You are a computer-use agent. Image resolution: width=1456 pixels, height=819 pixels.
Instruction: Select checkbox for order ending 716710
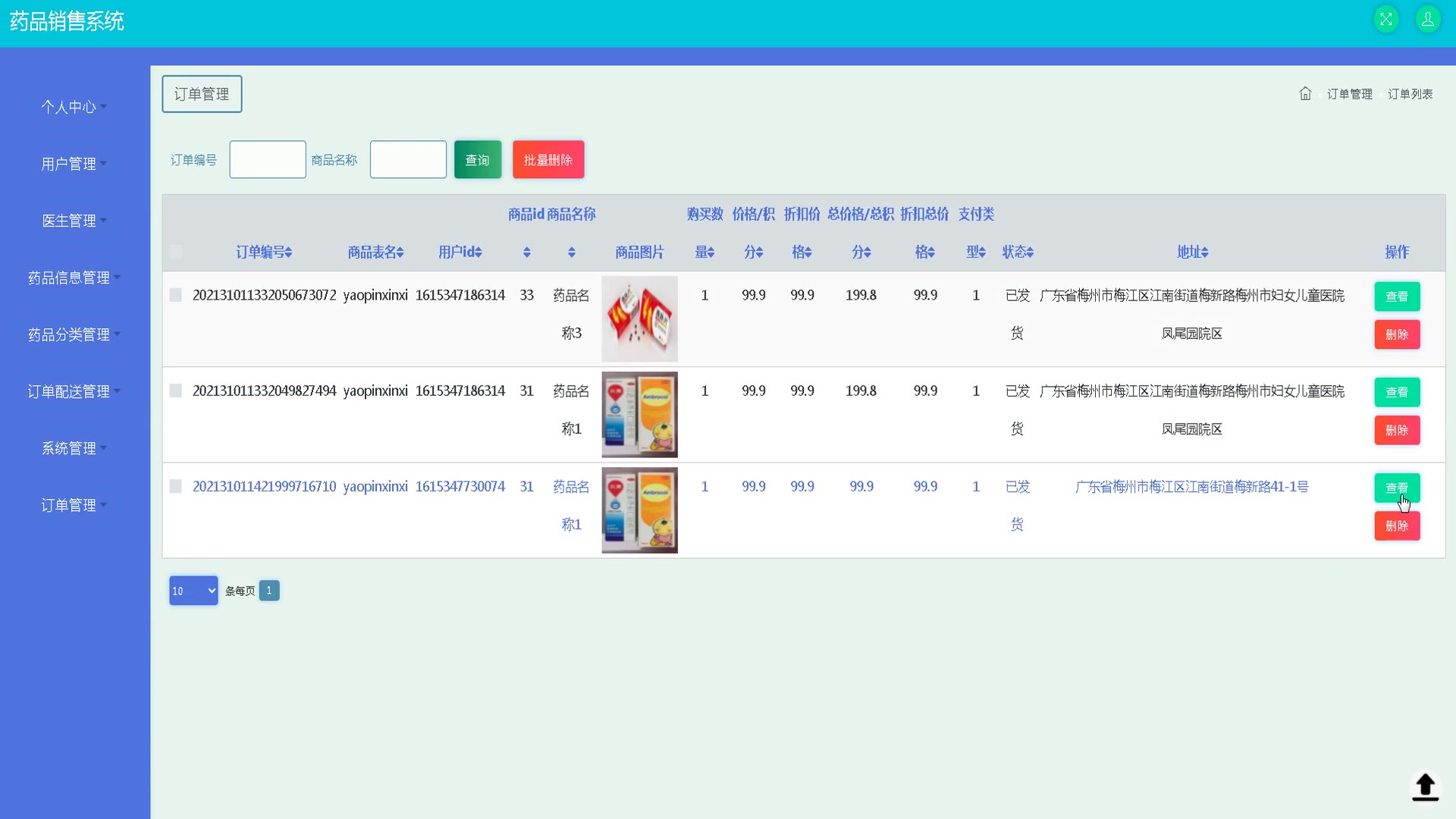click(175, 486)
